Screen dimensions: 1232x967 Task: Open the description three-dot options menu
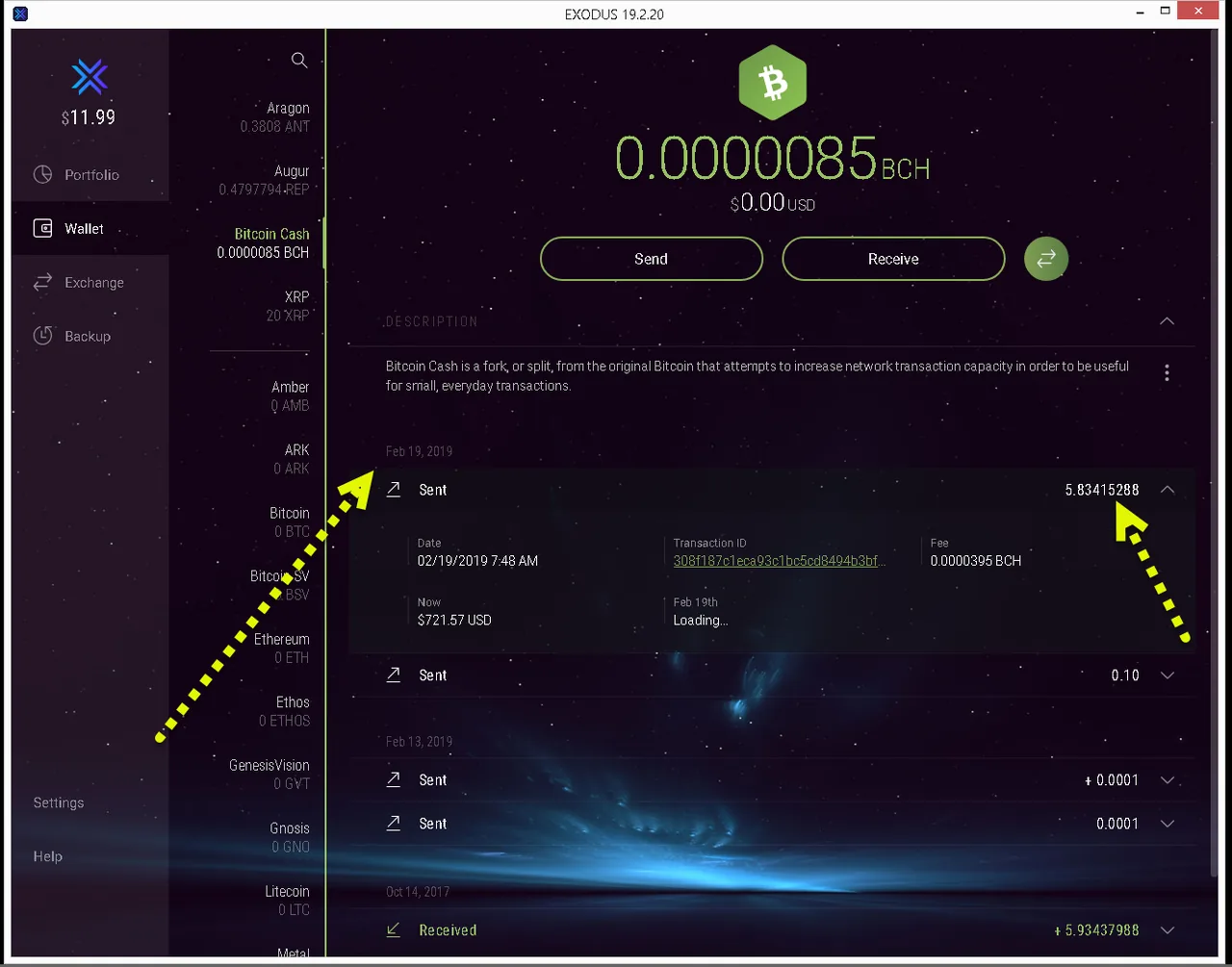pos(1167,373)
